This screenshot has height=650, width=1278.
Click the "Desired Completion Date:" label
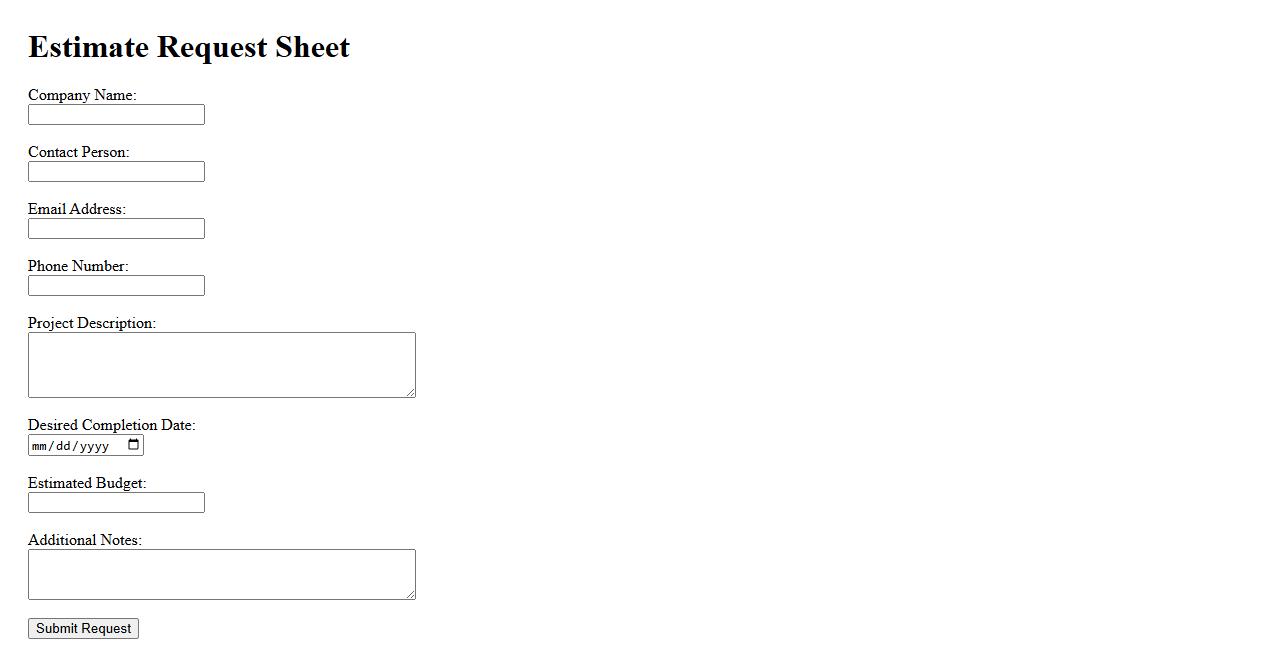[111, 425]
